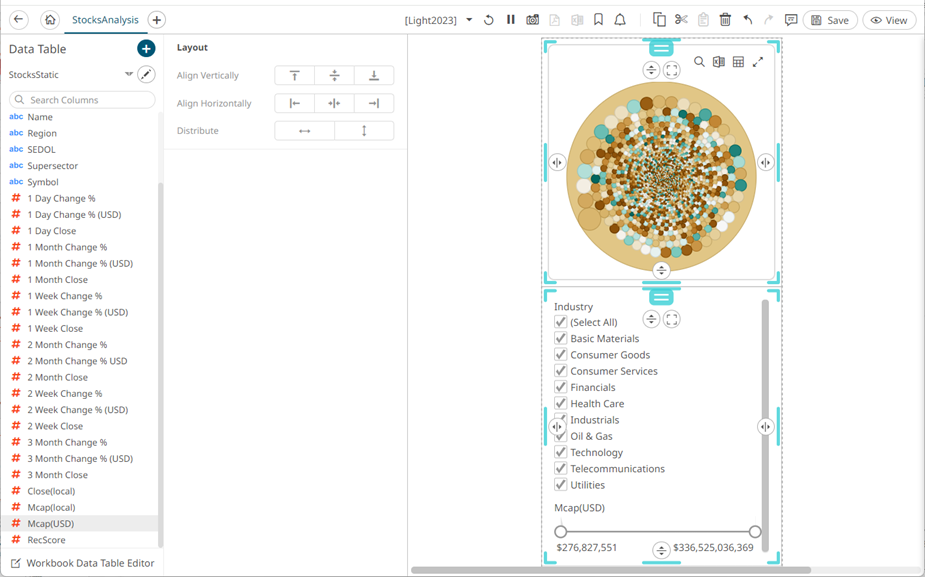This screenshot has width=925, height=577.
Task: Delete the selected part with the trash icon
Action: (x=725, y=20)
